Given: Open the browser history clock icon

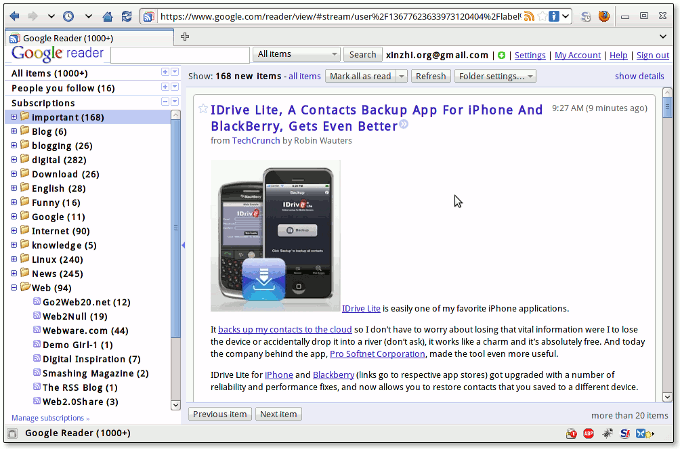Looking at the screenshot, I should pyautogui.click(x=69, y=16).
